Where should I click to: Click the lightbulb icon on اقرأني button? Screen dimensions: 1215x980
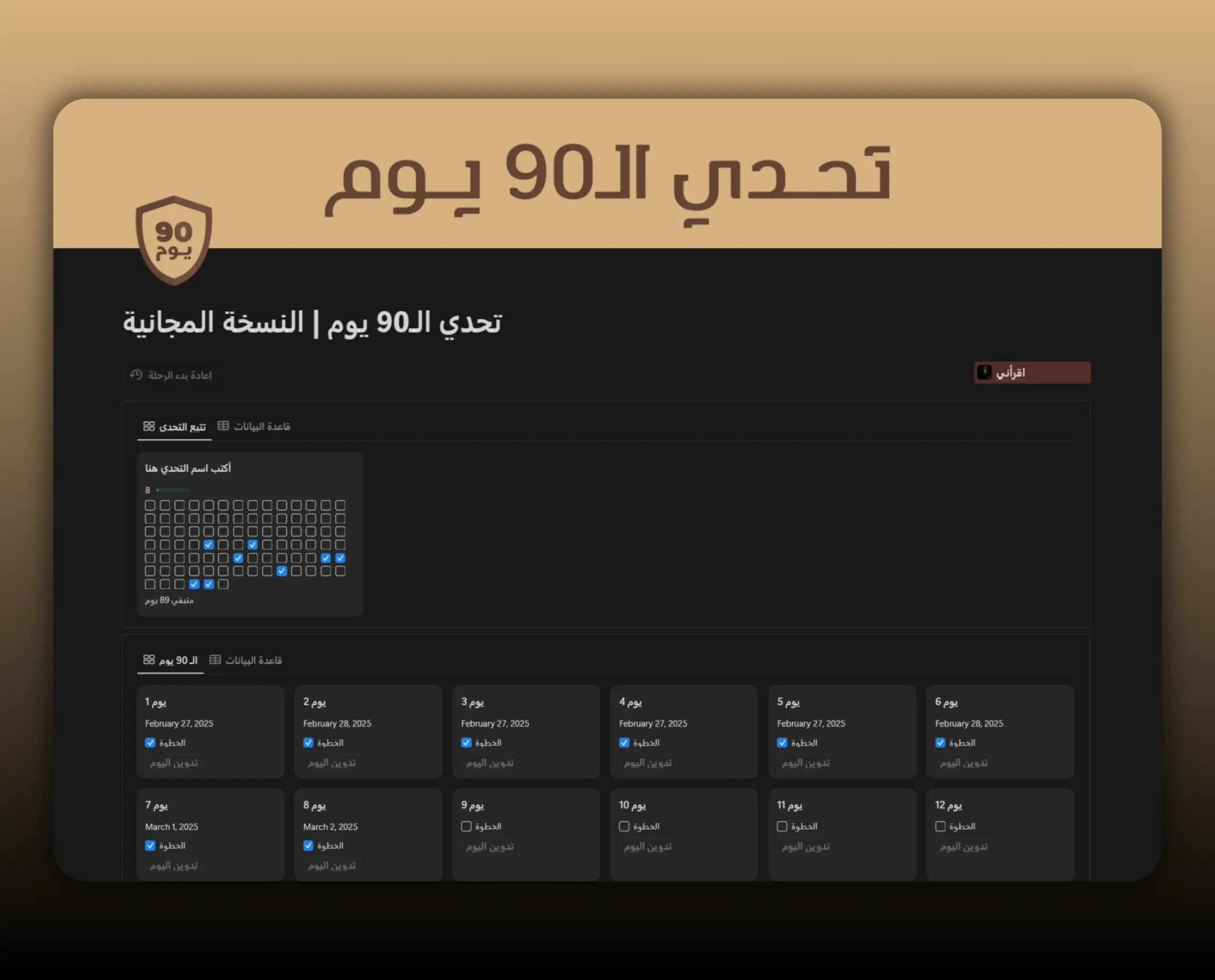tap(984, 373)
